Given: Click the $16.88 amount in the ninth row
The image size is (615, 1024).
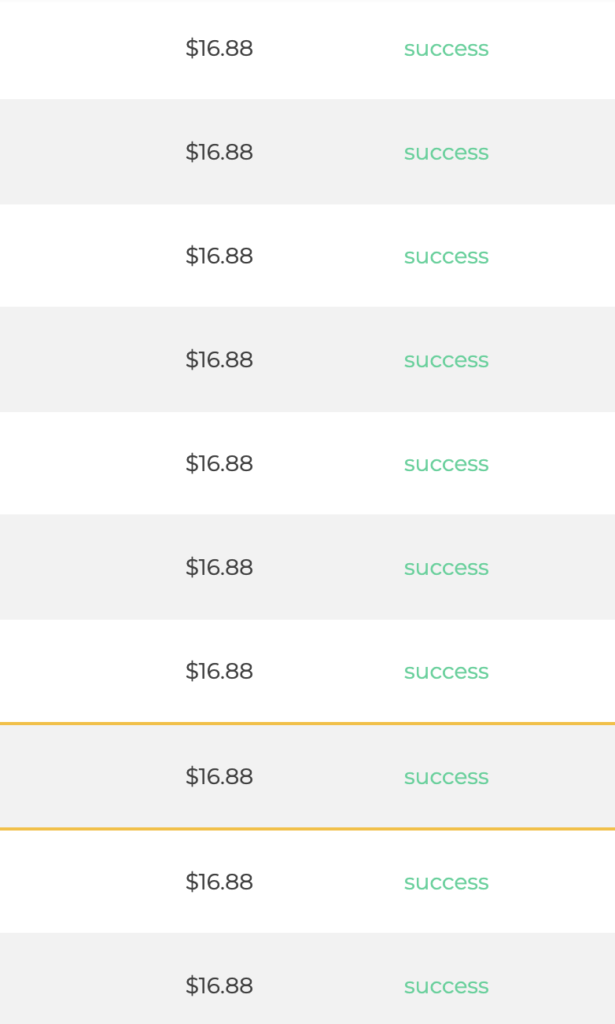Looking at the screenshot, I should (219, 882).
